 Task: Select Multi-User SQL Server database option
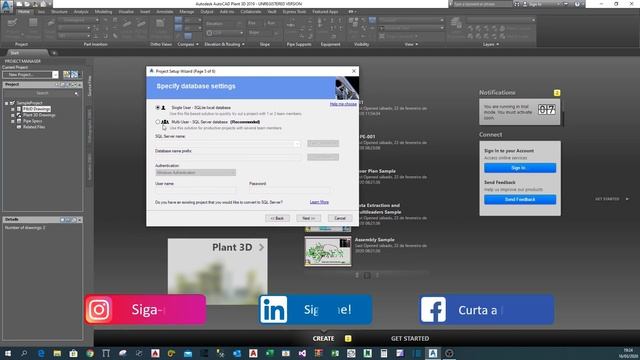click(158, 122)
